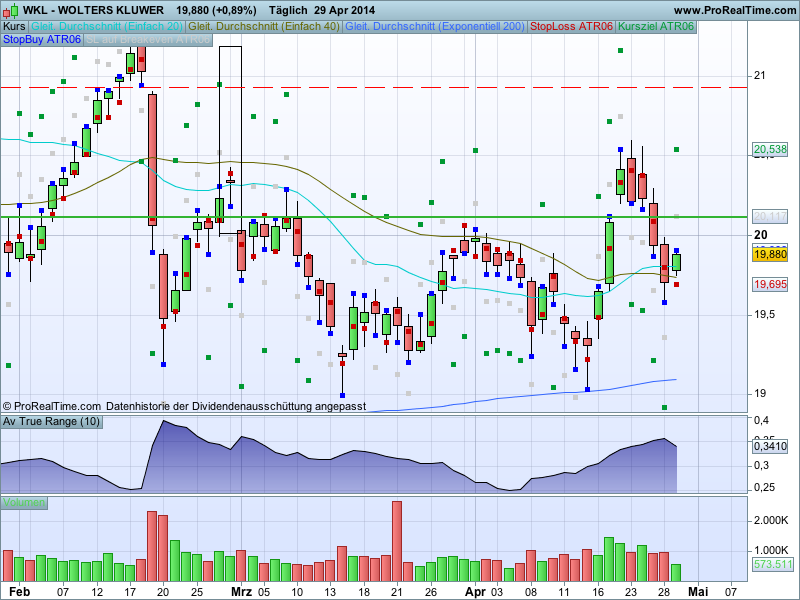The width and height of the screenshot is (800, 600).
Task: Click the 0,3410 ATR value tag
Action: click(770, 446)
